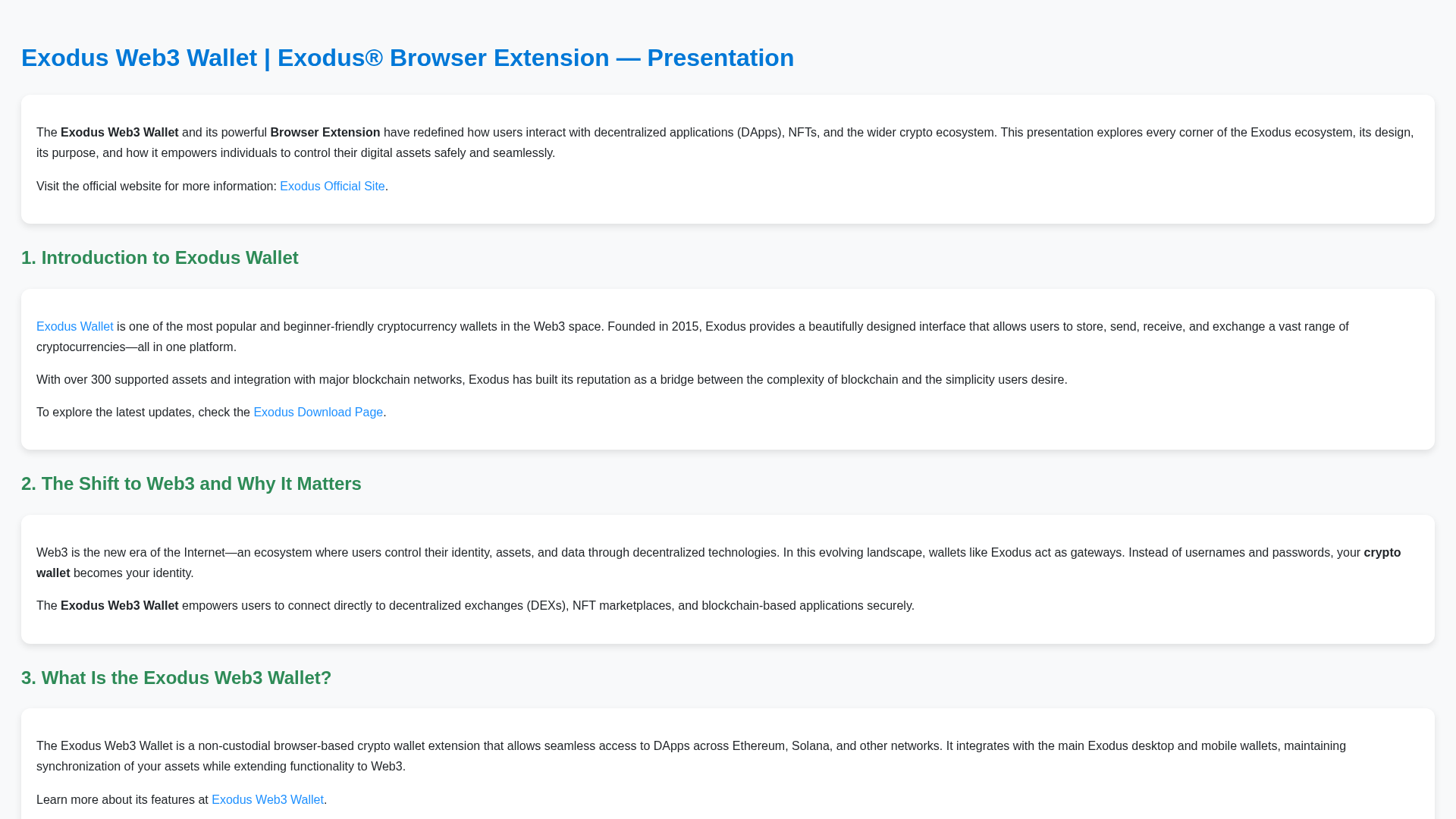
Task: Click bold 'crypto wallet' text in section 2
Action: click(1382, 552)
